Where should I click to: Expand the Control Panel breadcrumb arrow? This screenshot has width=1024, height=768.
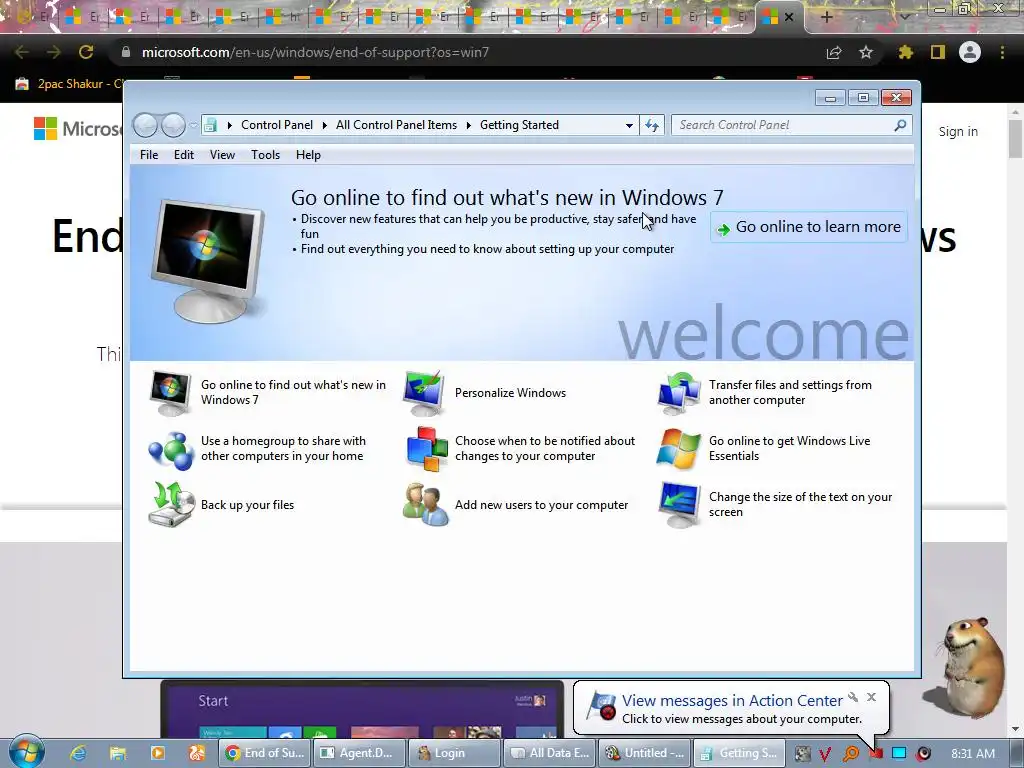point(325,125)
